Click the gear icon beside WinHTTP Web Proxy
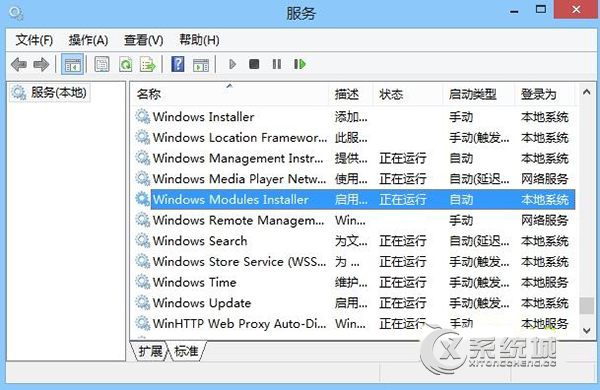Viewport: 600px width, 390px height. tap(143, 323)
